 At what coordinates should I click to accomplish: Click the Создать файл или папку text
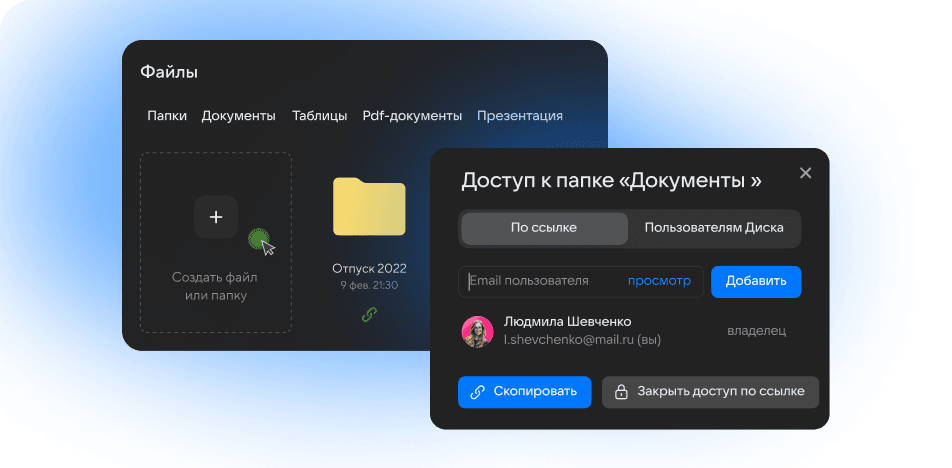[215, 287]
